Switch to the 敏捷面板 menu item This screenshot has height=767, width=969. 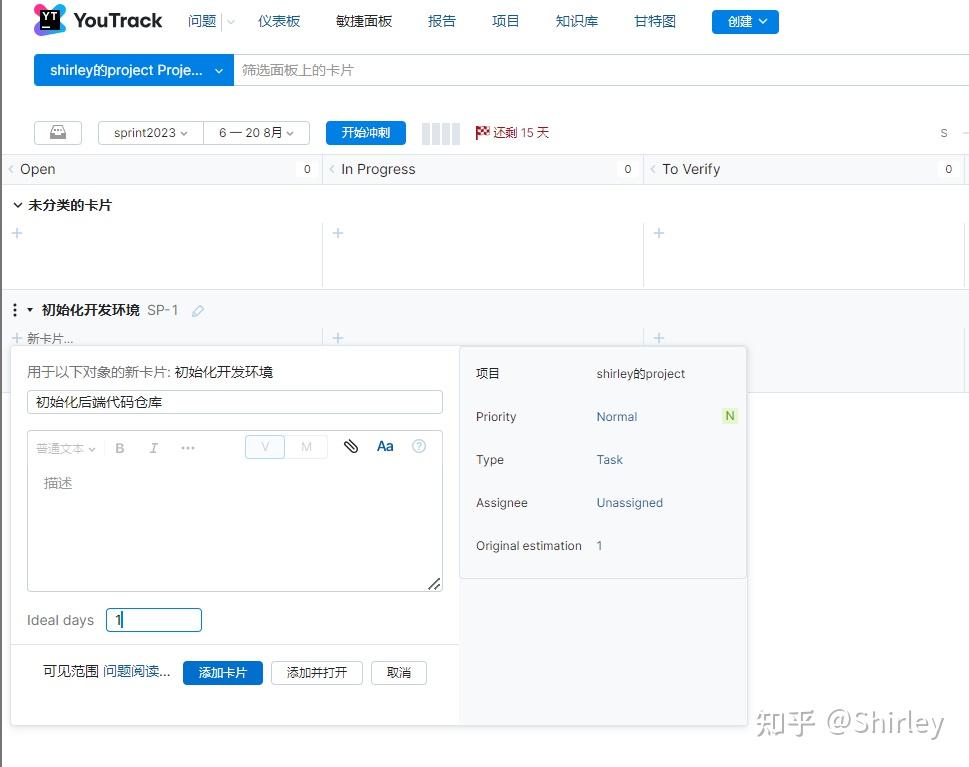[x=363, y=20]
